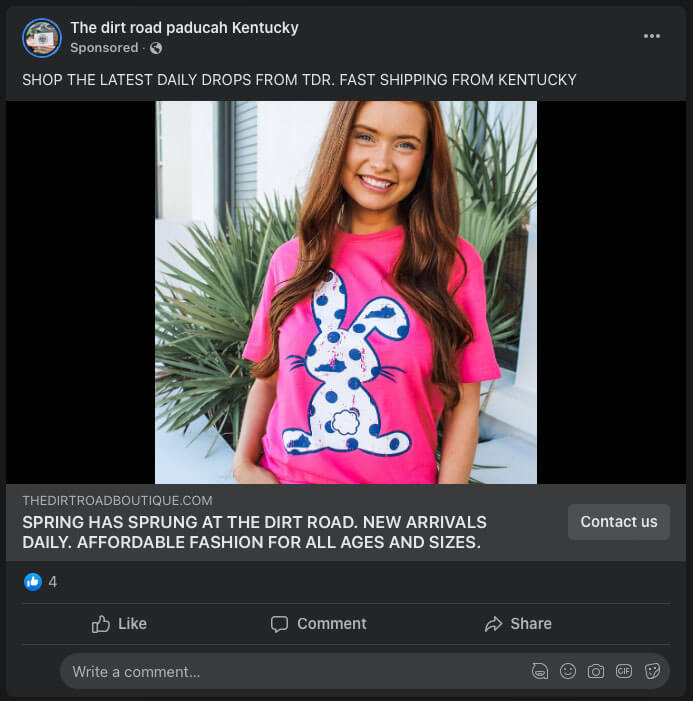The image size is (693, 701).
Task: Like the post
Action: 119,624
